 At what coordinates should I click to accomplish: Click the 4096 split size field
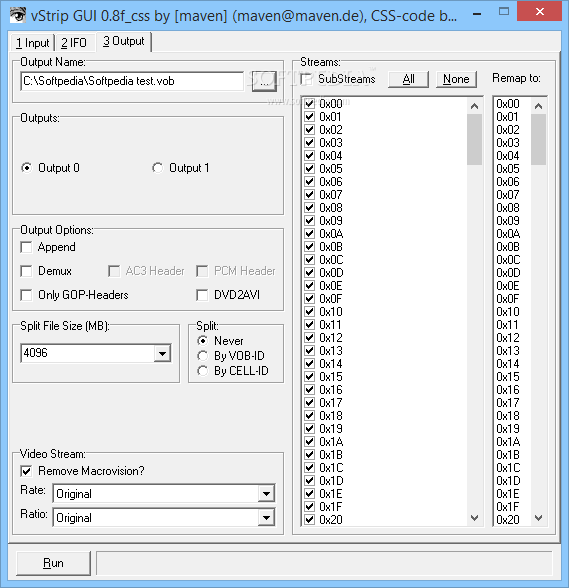tap(87, 353)
